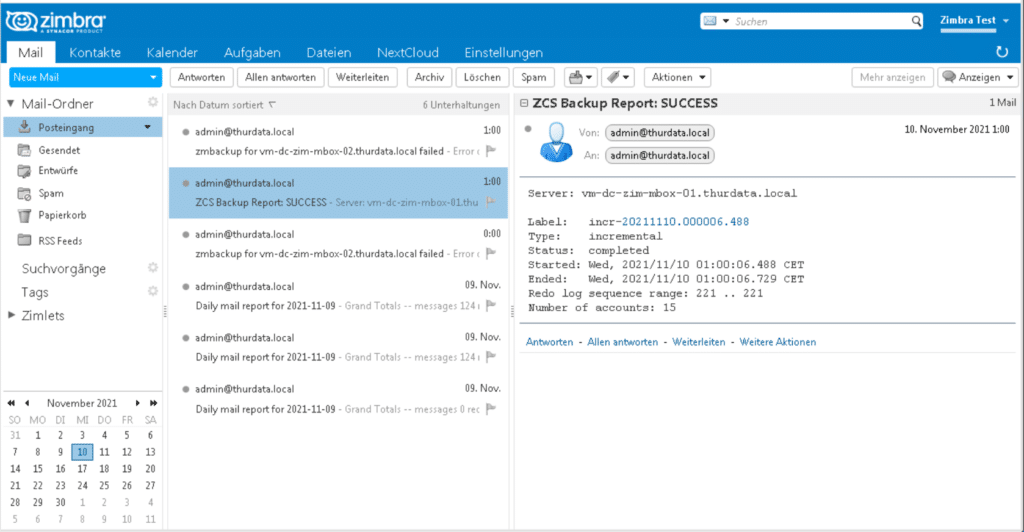The image size is (1024, 532).
Task: Click the Archiv button
Action: 429,77
